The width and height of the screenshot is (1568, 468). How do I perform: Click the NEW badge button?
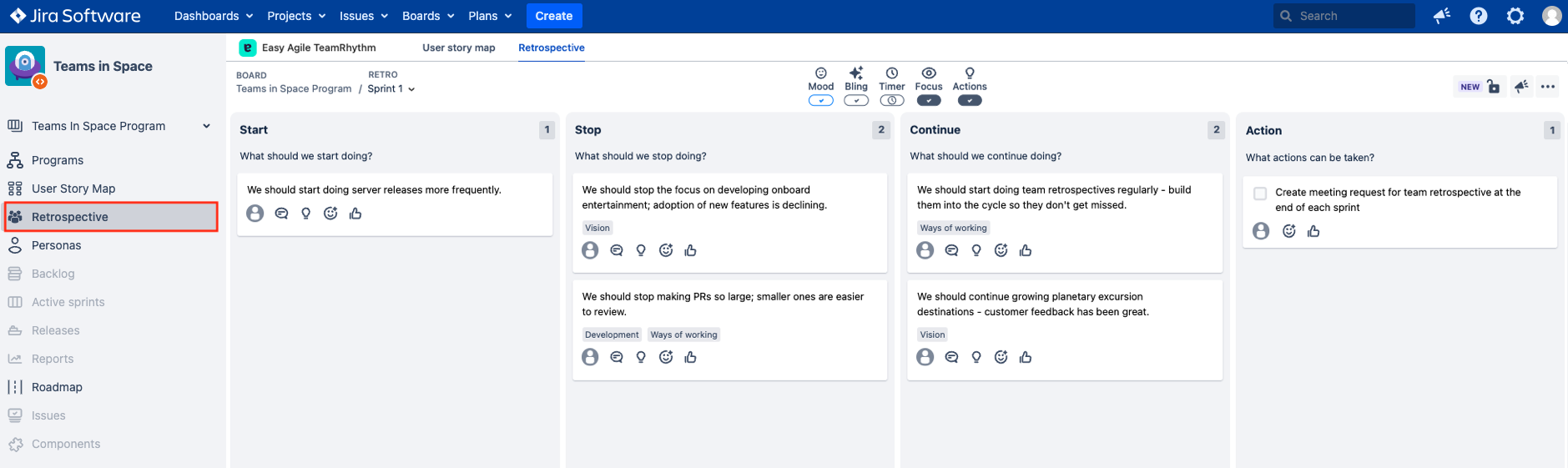[1470, 87]
